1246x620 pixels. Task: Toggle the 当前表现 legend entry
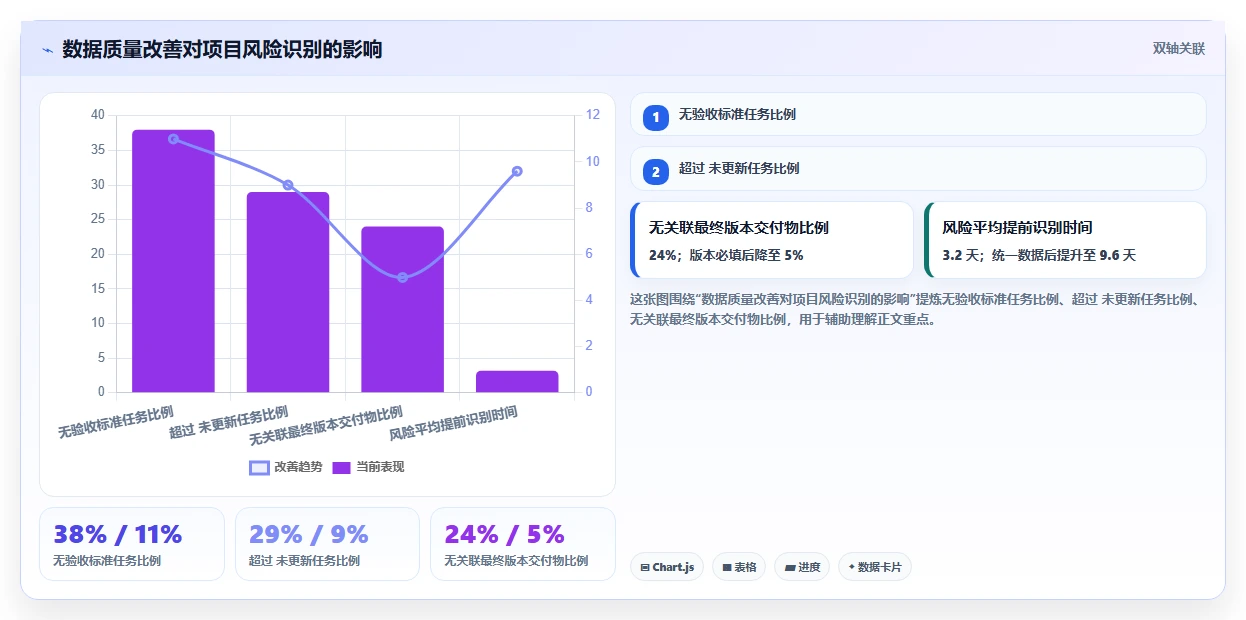[368, 467]
